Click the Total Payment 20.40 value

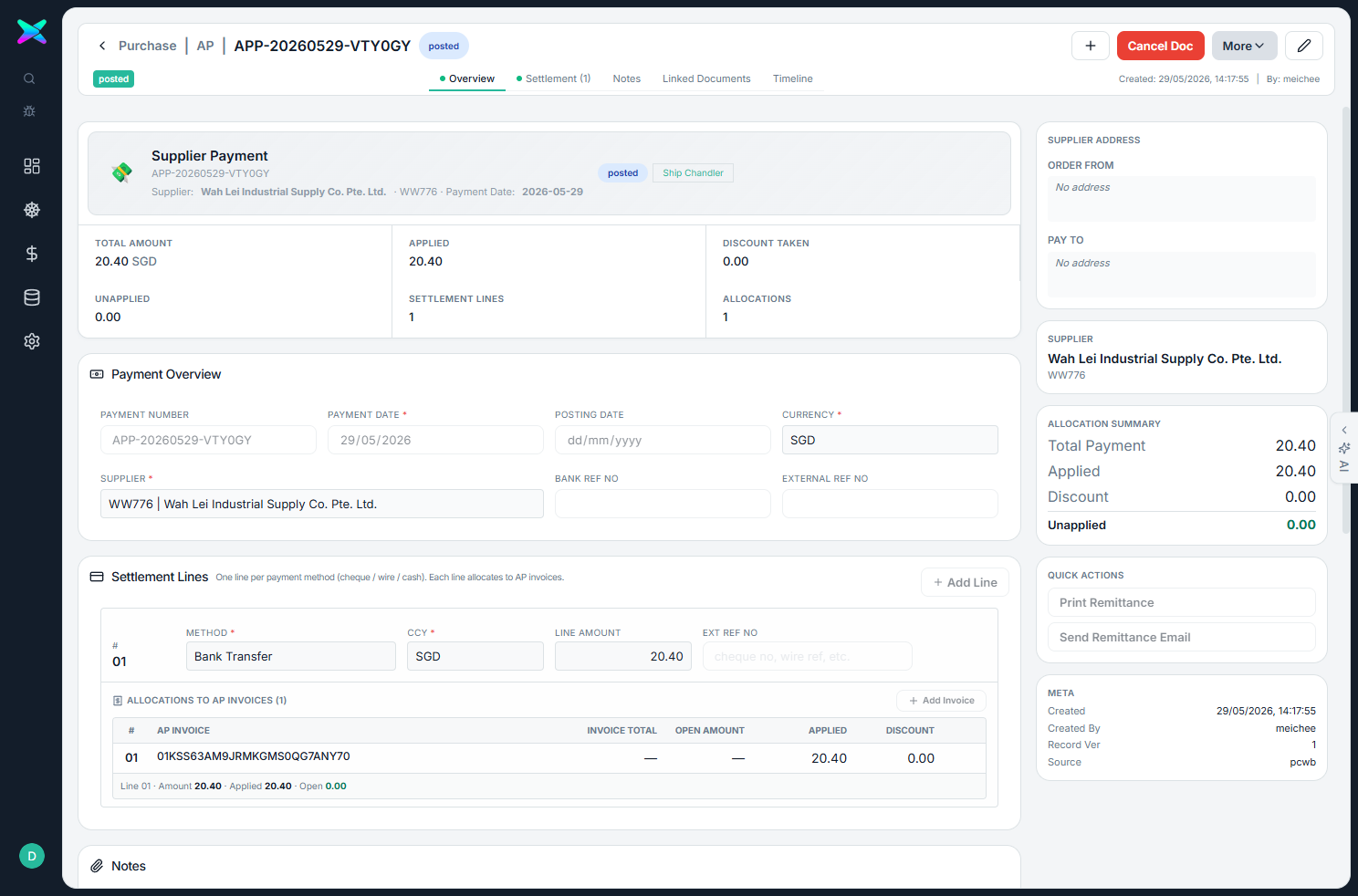[x=1295, y=445]
